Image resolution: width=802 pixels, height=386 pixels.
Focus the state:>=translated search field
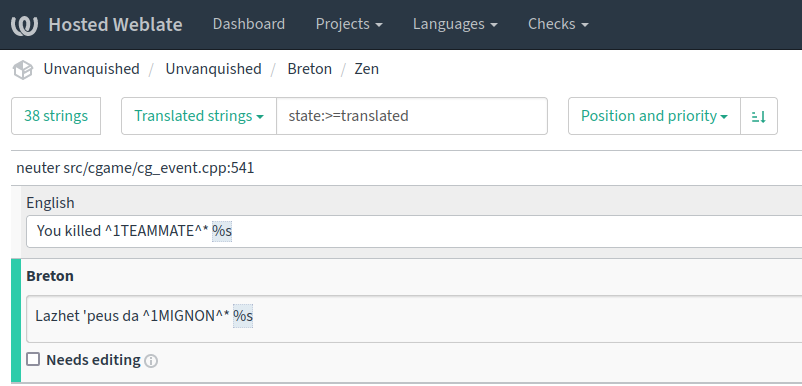412,116
